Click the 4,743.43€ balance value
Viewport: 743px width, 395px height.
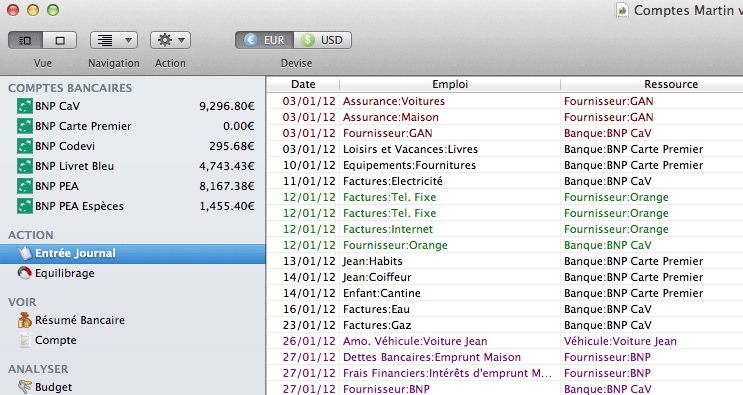(x=227, y=166)
